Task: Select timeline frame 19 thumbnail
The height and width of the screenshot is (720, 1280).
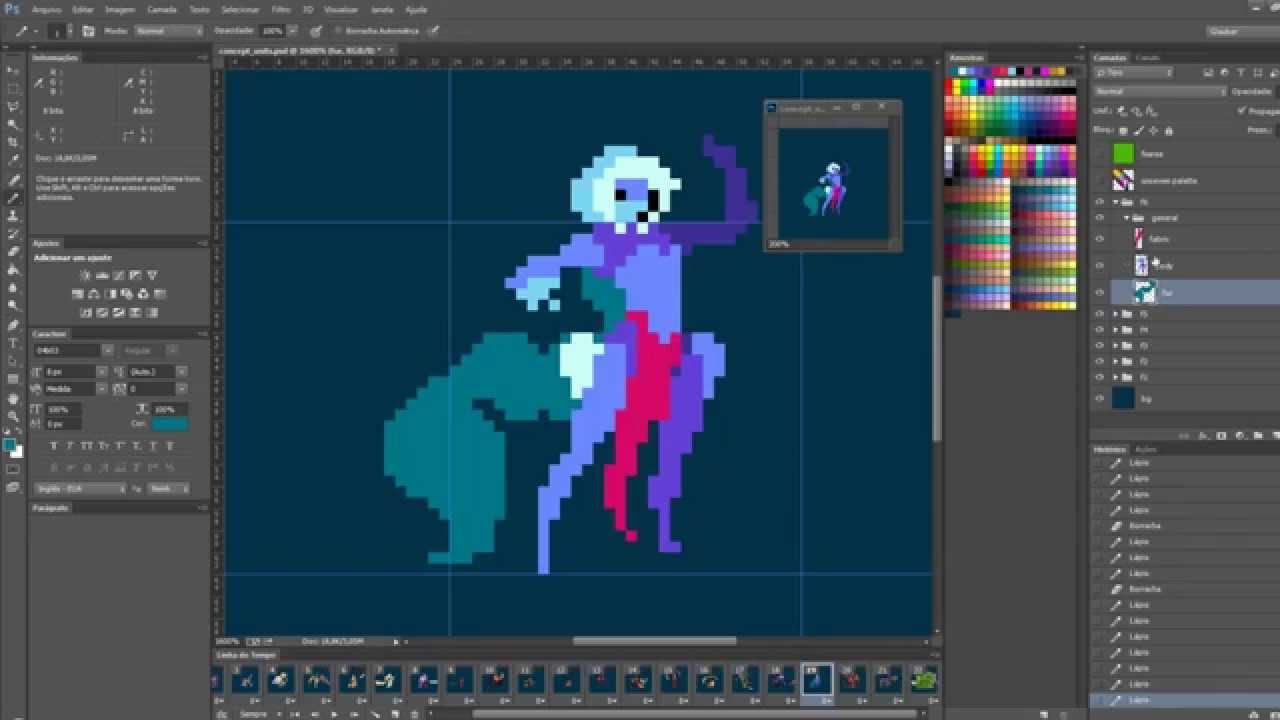Action: [817, 680]
